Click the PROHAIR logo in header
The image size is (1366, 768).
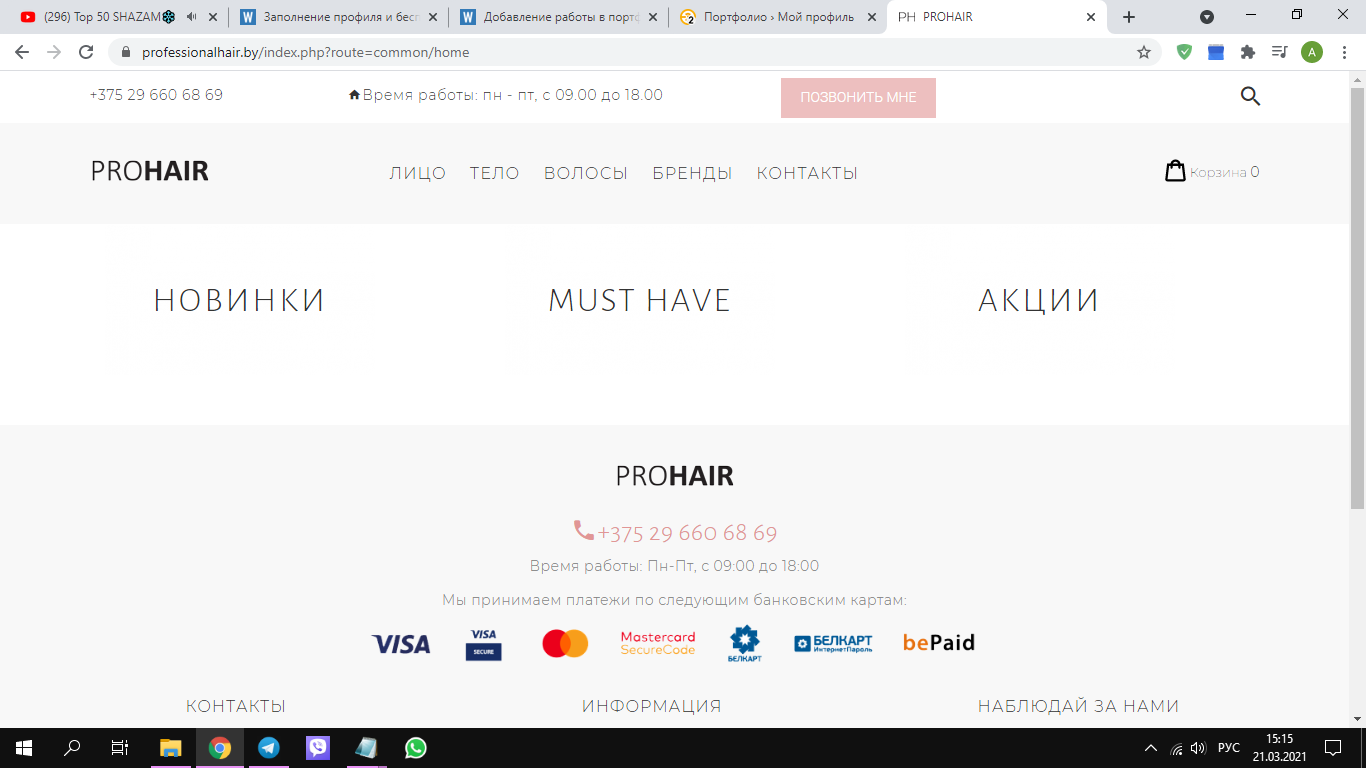150,171
